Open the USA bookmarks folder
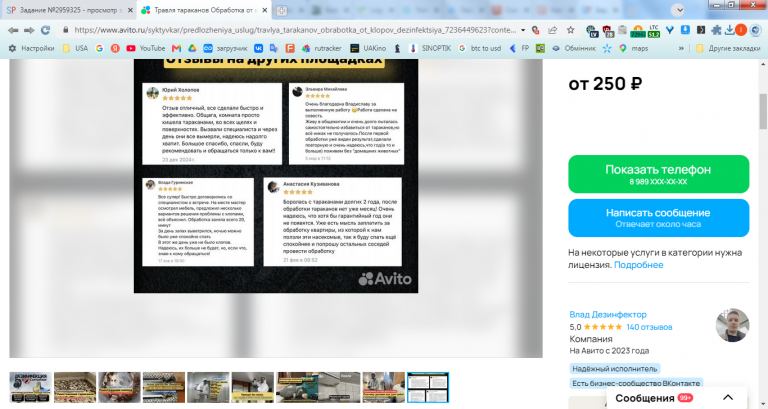The width and height of the screenshot is (768, 409). click(75, 48)
